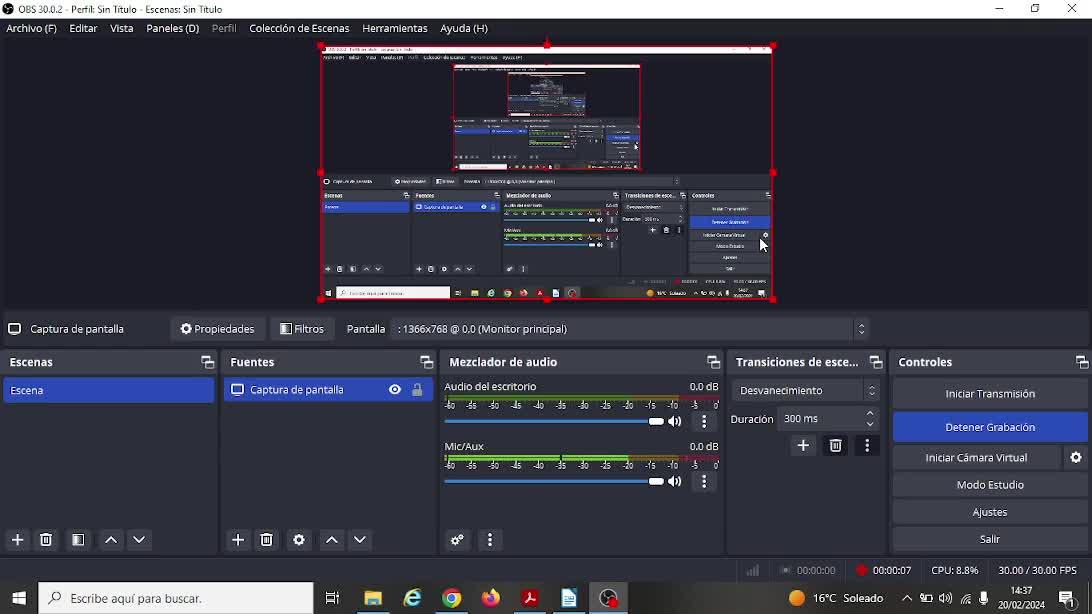This screenshot has width=1092, height=614.
Task: Open Colección de Escenas menu
Action: tap(299, 29)
